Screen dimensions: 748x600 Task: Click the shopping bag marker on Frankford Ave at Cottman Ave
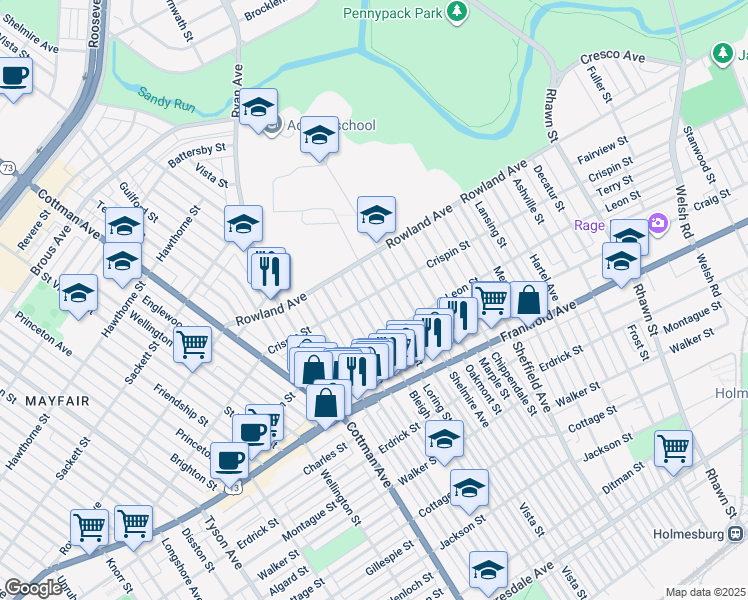(325, 404)
